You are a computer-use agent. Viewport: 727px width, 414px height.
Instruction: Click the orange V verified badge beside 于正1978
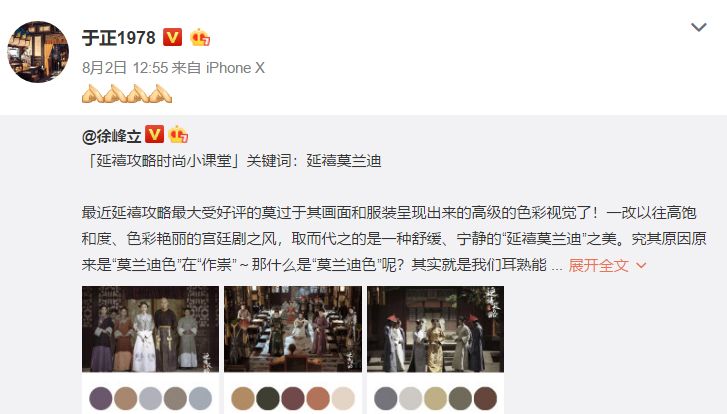tap(172, 37)
